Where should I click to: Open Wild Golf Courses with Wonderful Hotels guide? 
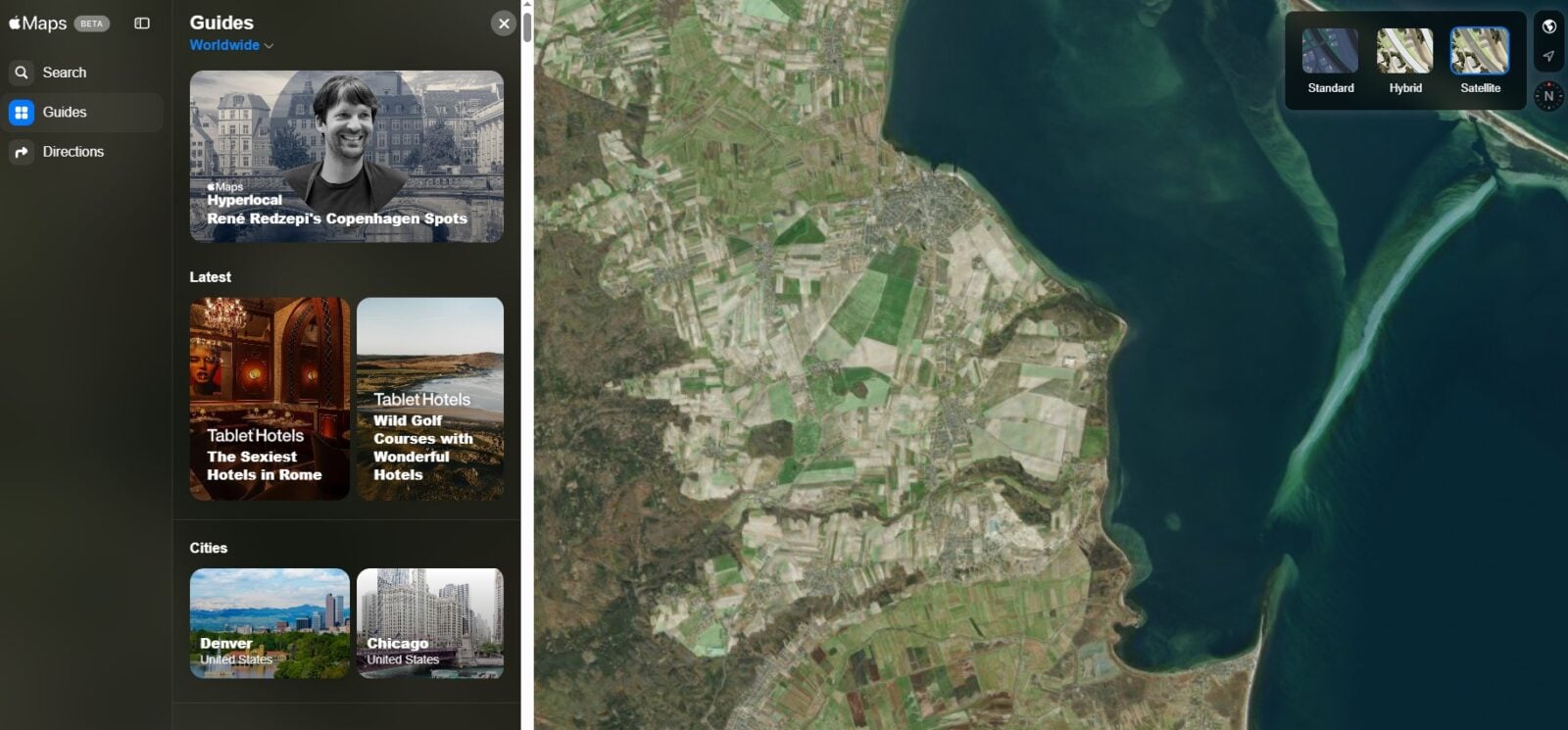(x=430, y=399)
